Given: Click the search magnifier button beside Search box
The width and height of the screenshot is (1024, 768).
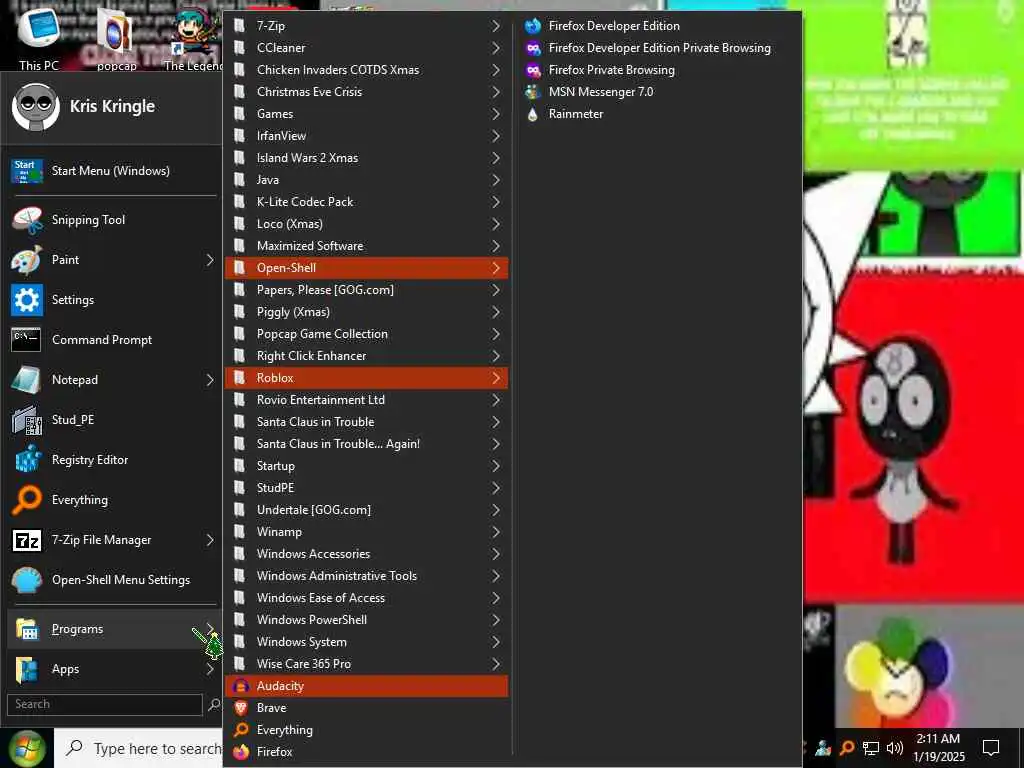Looking at the screenshot, I should (214, 705).
